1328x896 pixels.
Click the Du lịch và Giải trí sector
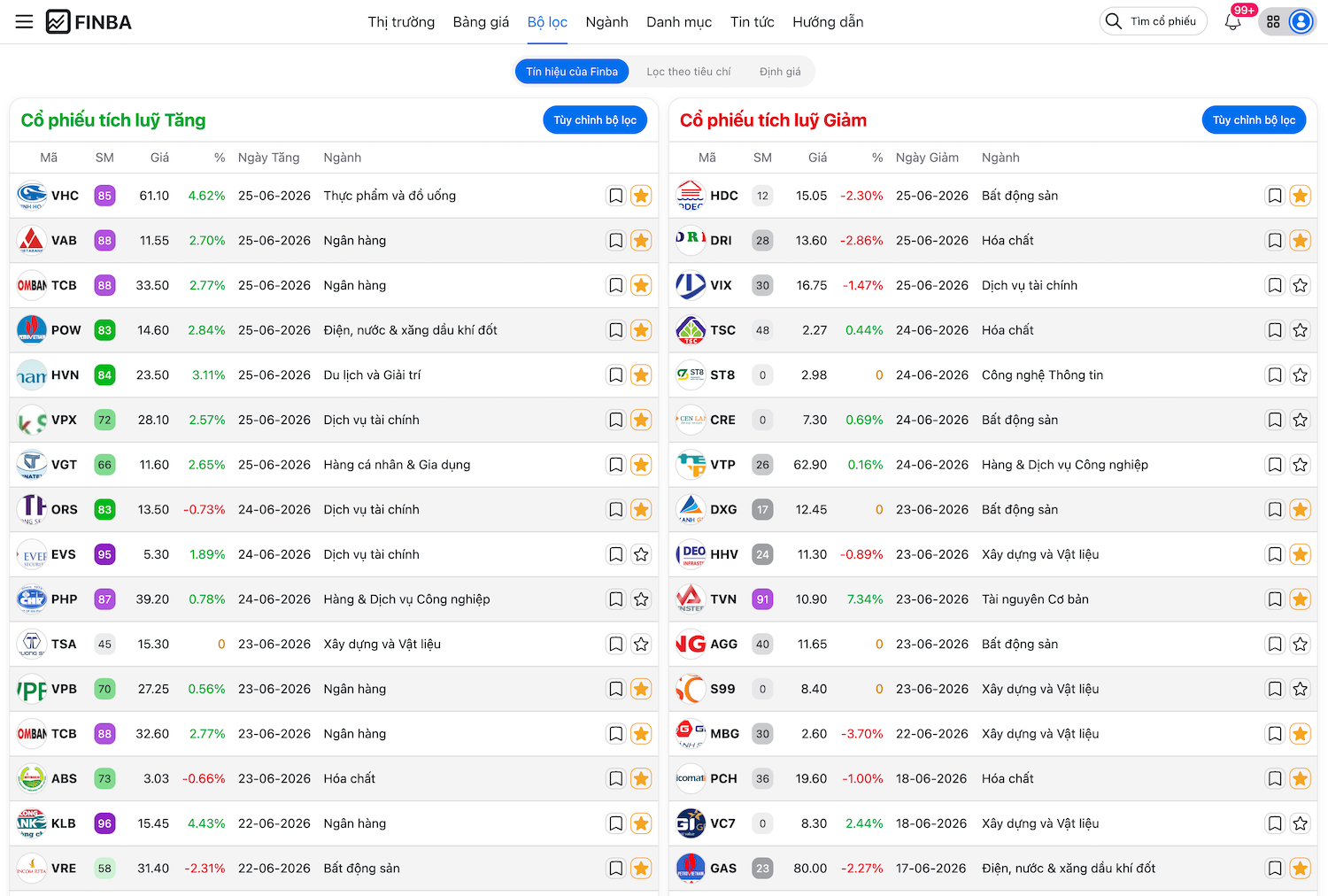click(372, 375)
